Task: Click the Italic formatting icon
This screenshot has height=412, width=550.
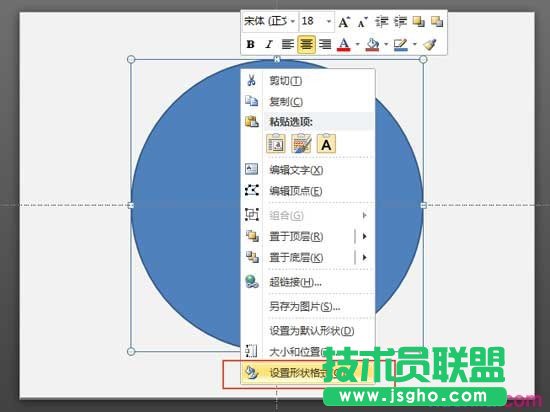Action: [269, 45]
